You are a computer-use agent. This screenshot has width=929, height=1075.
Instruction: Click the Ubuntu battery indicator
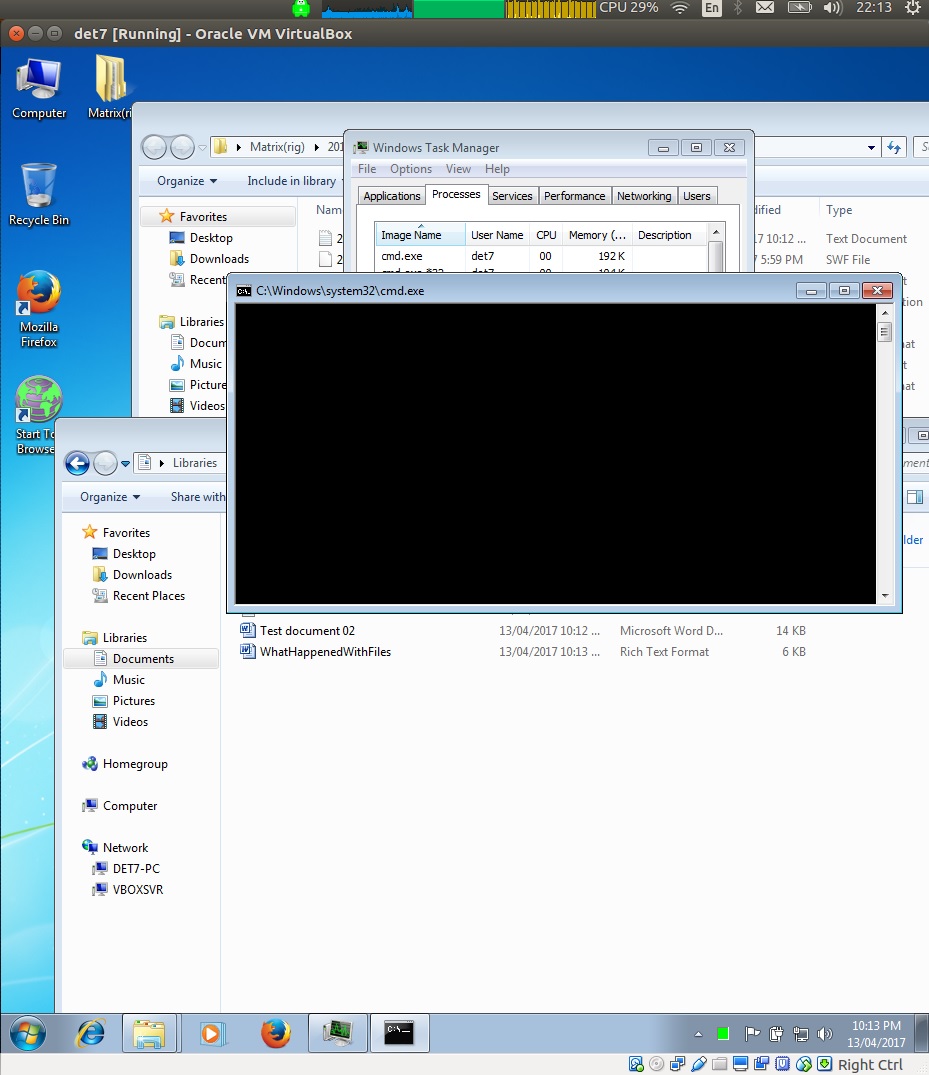pos(799,8)
